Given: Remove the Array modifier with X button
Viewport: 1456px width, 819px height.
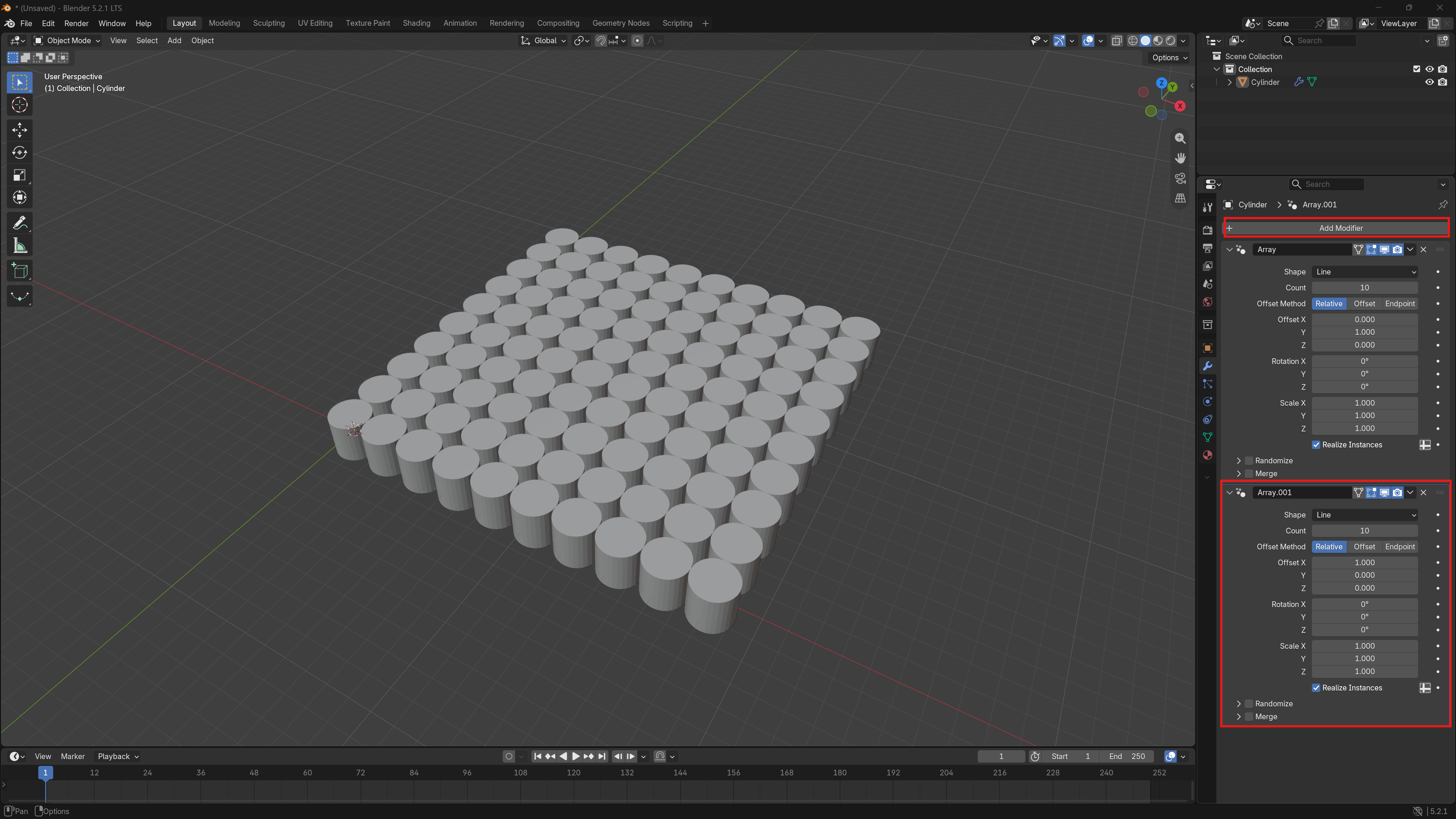Looking at the screenshot, I should [x=1423, y=249].
